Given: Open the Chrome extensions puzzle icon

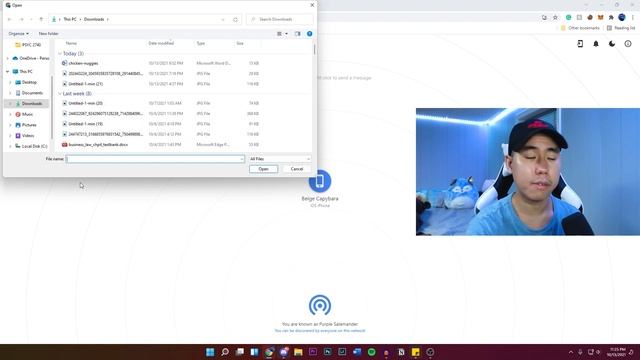Looking at the screenshot, I should [611, 18].
